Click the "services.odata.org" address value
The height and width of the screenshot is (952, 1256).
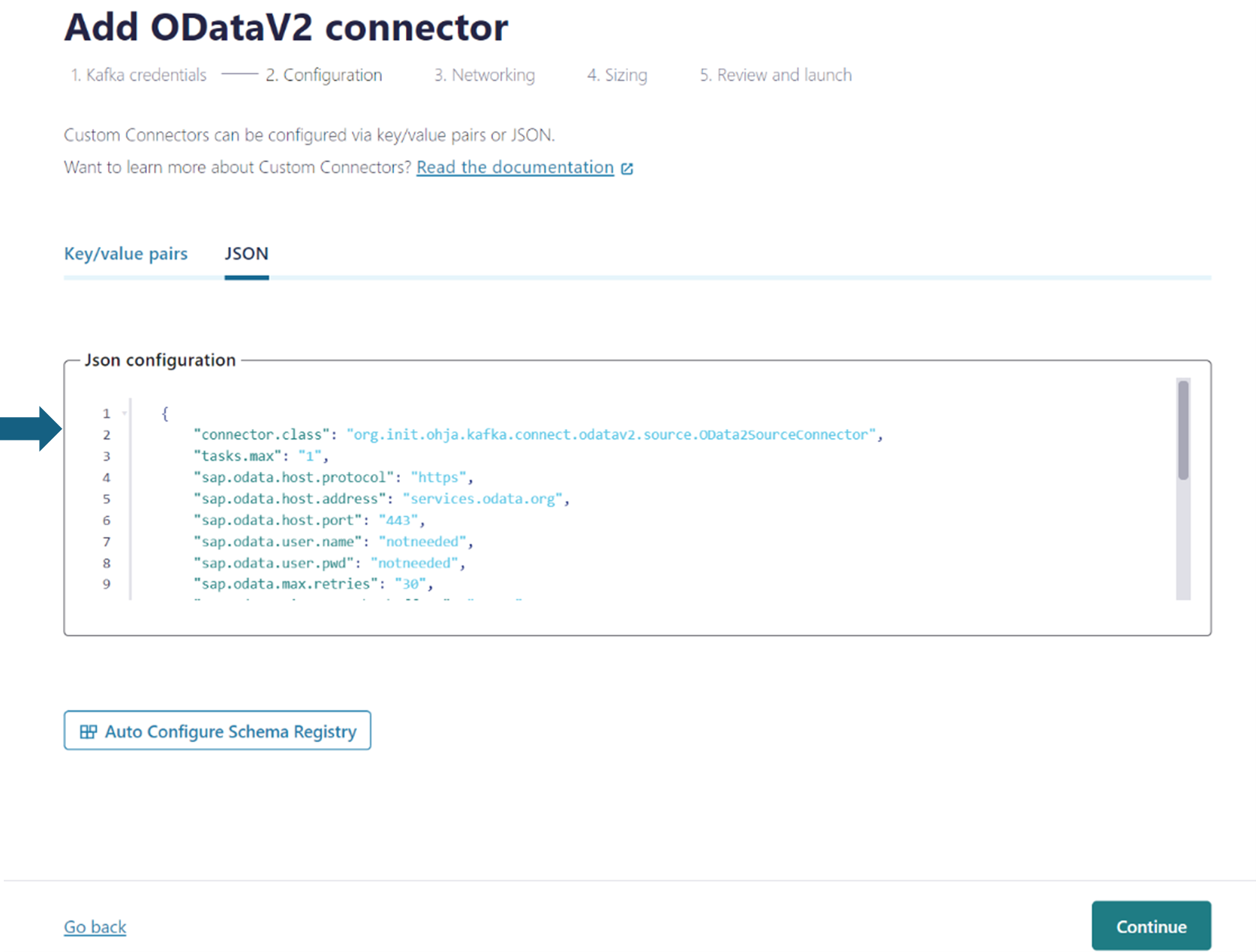click(x=482, y=499)
